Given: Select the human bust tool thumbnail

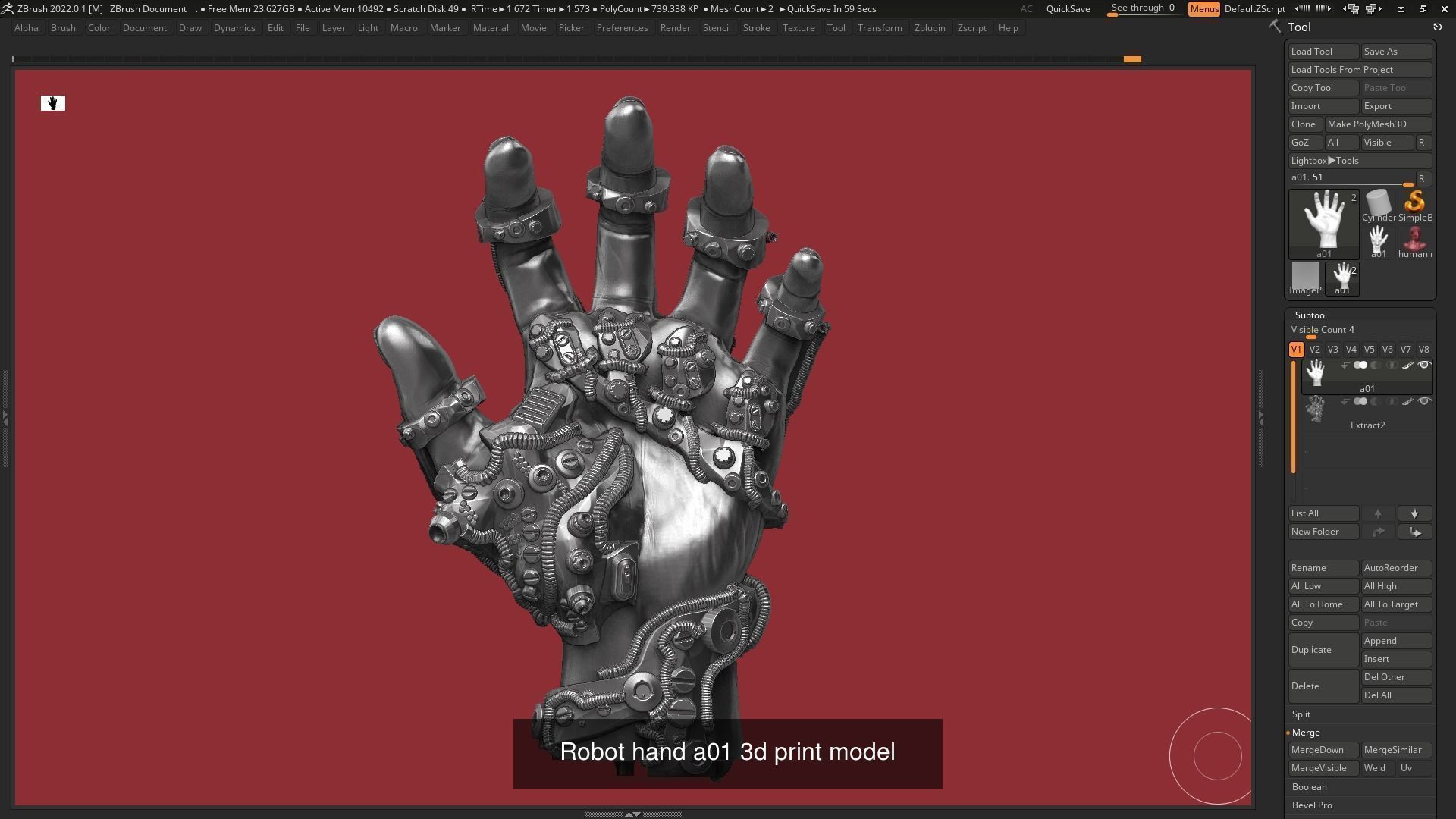Looking at the screenshot, I should pos(1414,240).
